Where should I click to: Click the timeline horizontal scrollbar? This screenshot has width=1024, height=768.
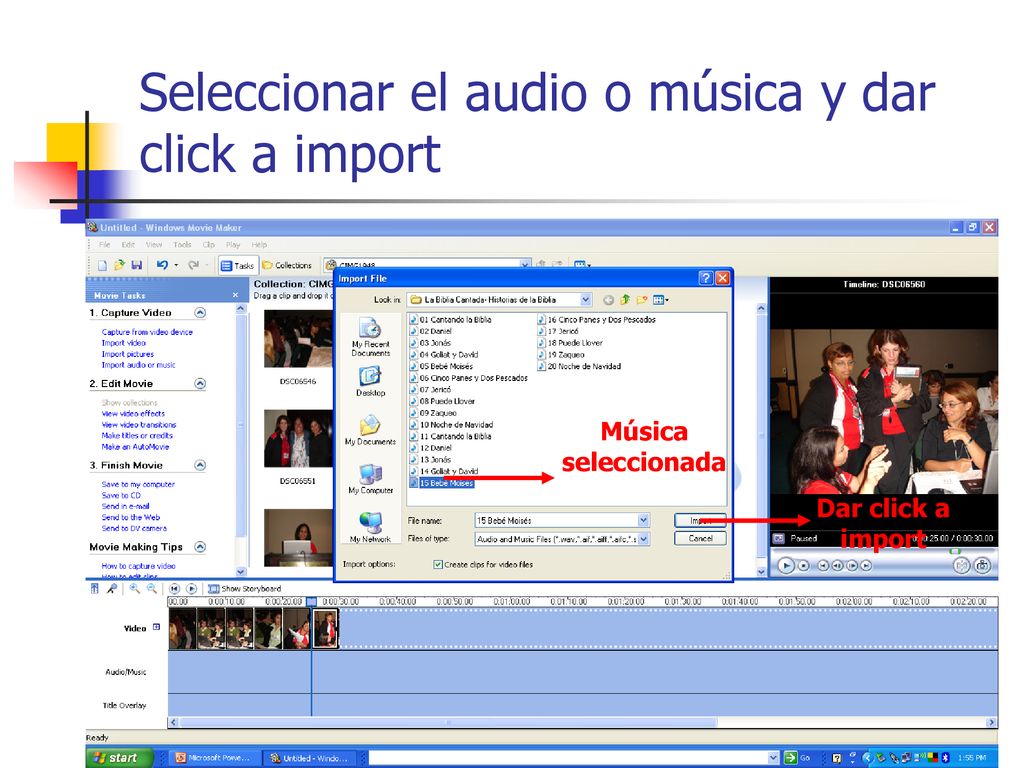tap(449, 722)
